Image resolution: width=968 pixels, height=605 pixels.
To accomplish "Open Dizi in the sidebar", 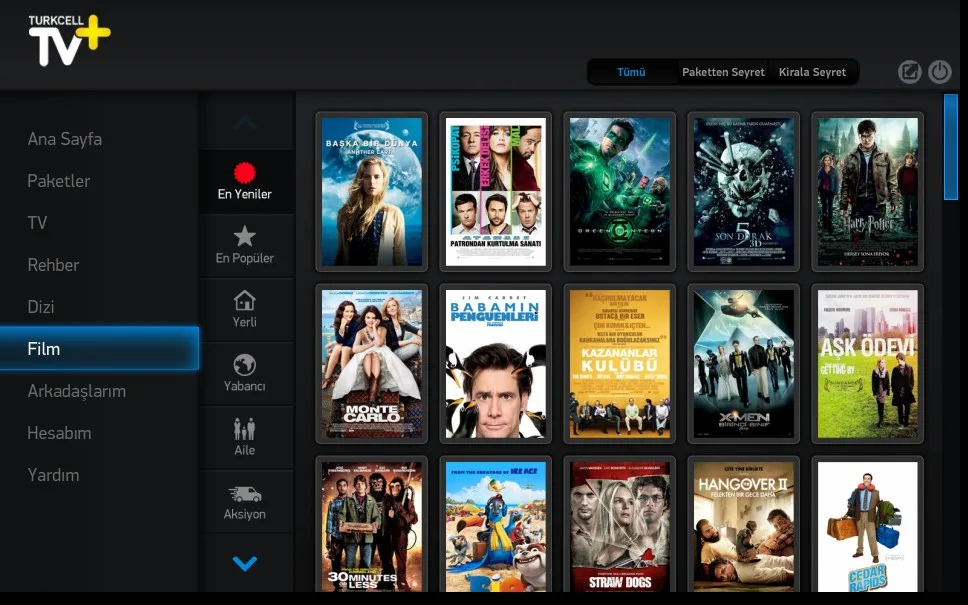I will tap(41, 307).
